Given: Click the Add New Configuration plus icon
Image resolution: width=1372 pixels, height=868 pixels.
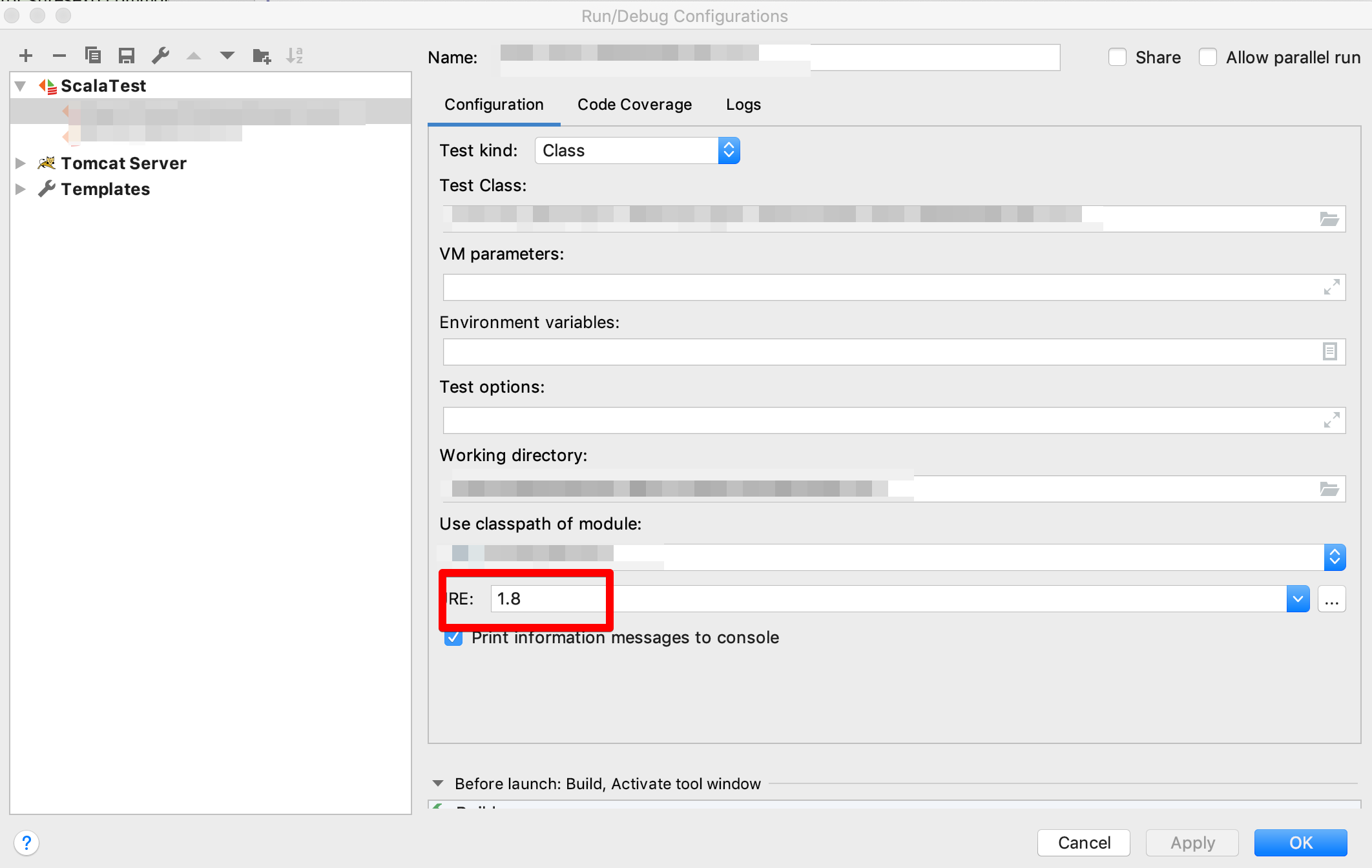Looking at the screenshot, I should coord(26,56).
